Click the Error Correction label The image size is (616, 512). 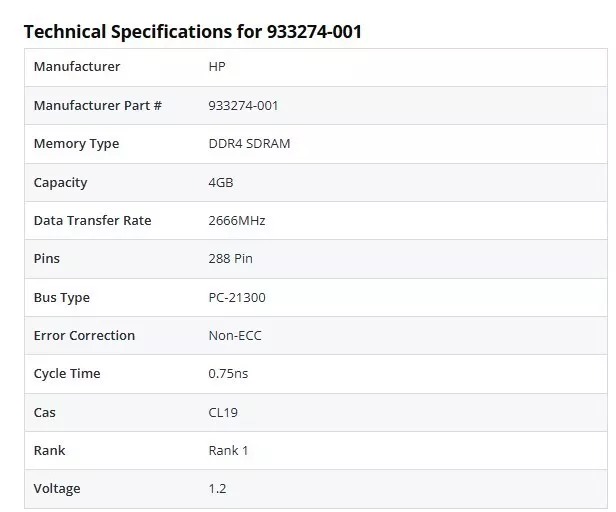(x=84, y=335)
